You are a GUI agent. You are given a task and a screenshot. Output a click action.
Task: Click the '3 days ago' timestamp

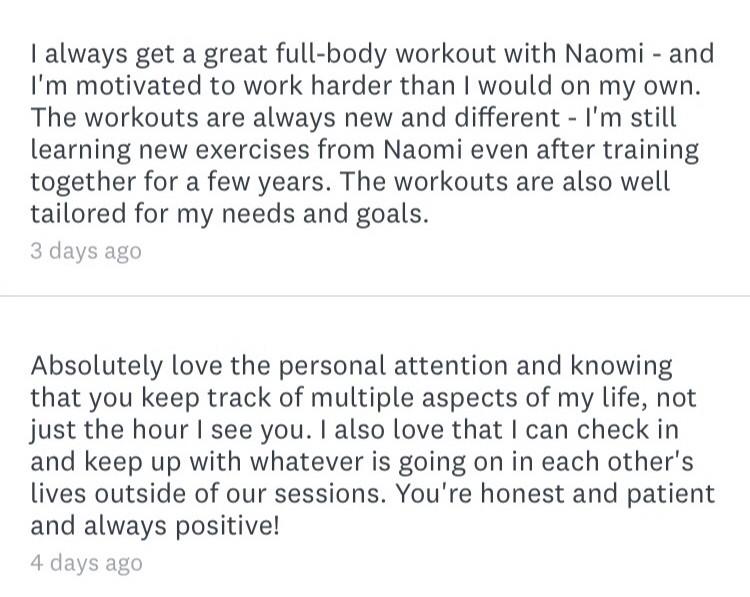point(86,251)
